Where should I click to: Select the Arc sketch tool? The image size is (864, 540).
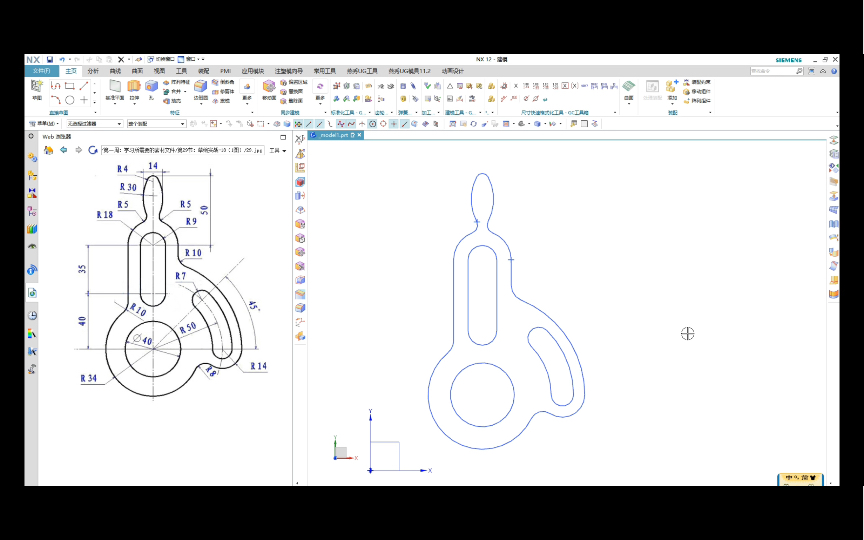pyautogui.click(x=55, y=100)
